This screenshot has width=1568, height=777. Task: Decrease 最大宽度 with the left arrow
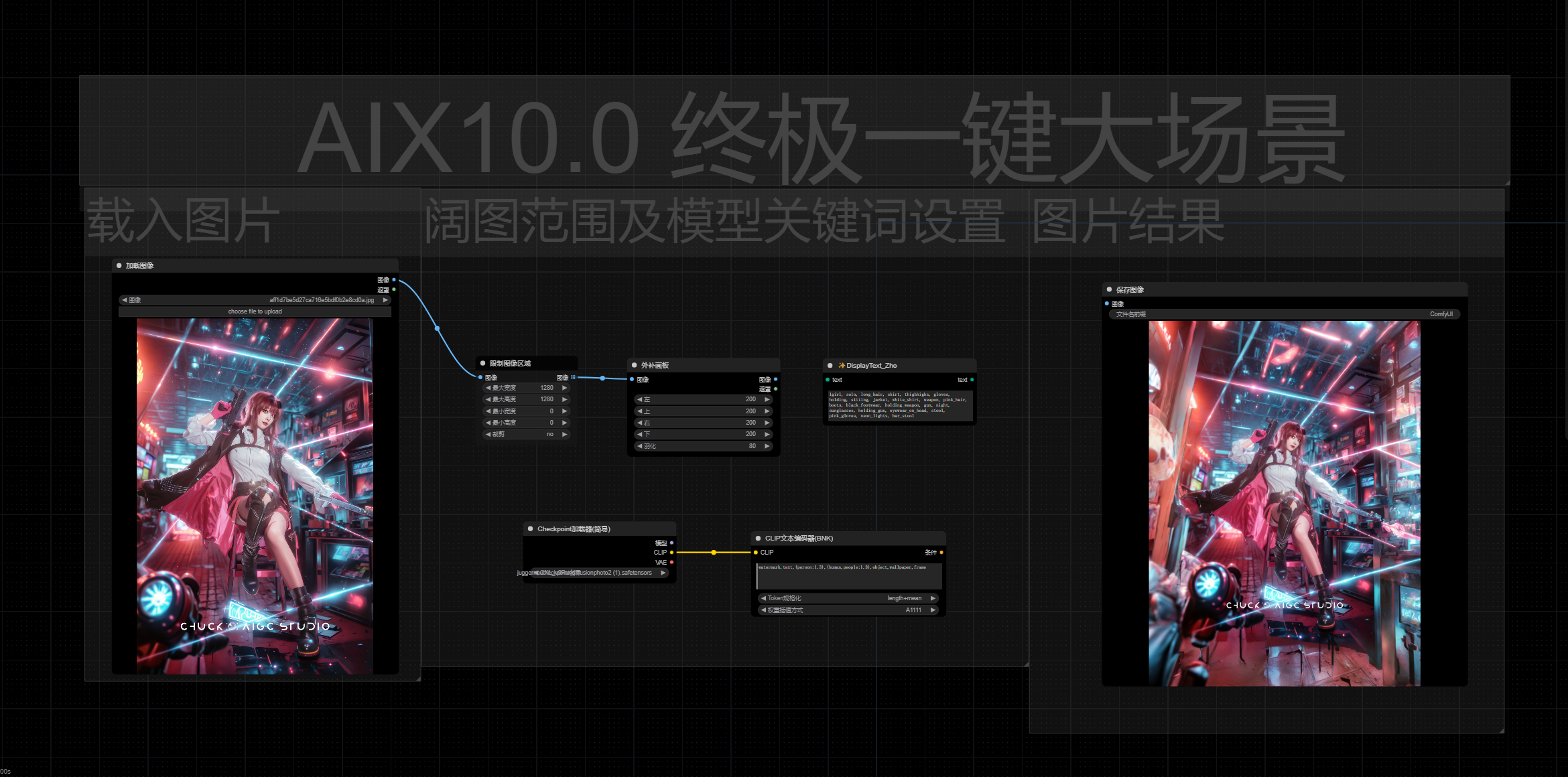coord(488,388)
